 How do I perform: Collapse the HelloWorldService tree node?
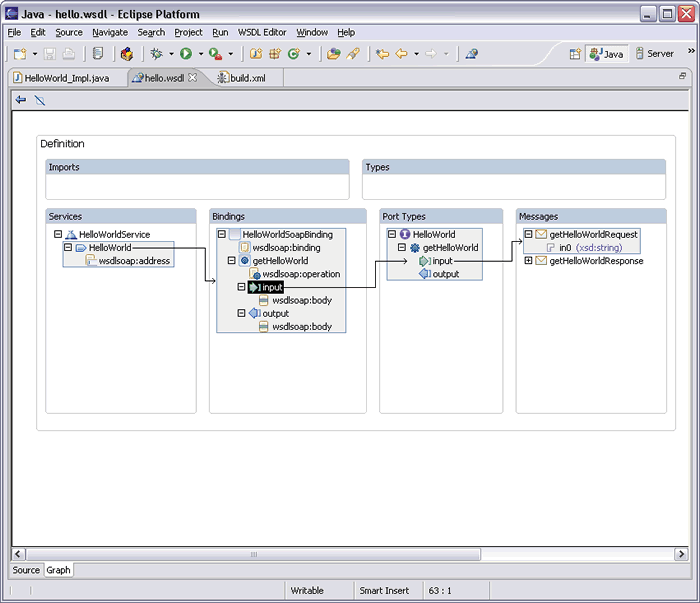click(x=58, y=235)
